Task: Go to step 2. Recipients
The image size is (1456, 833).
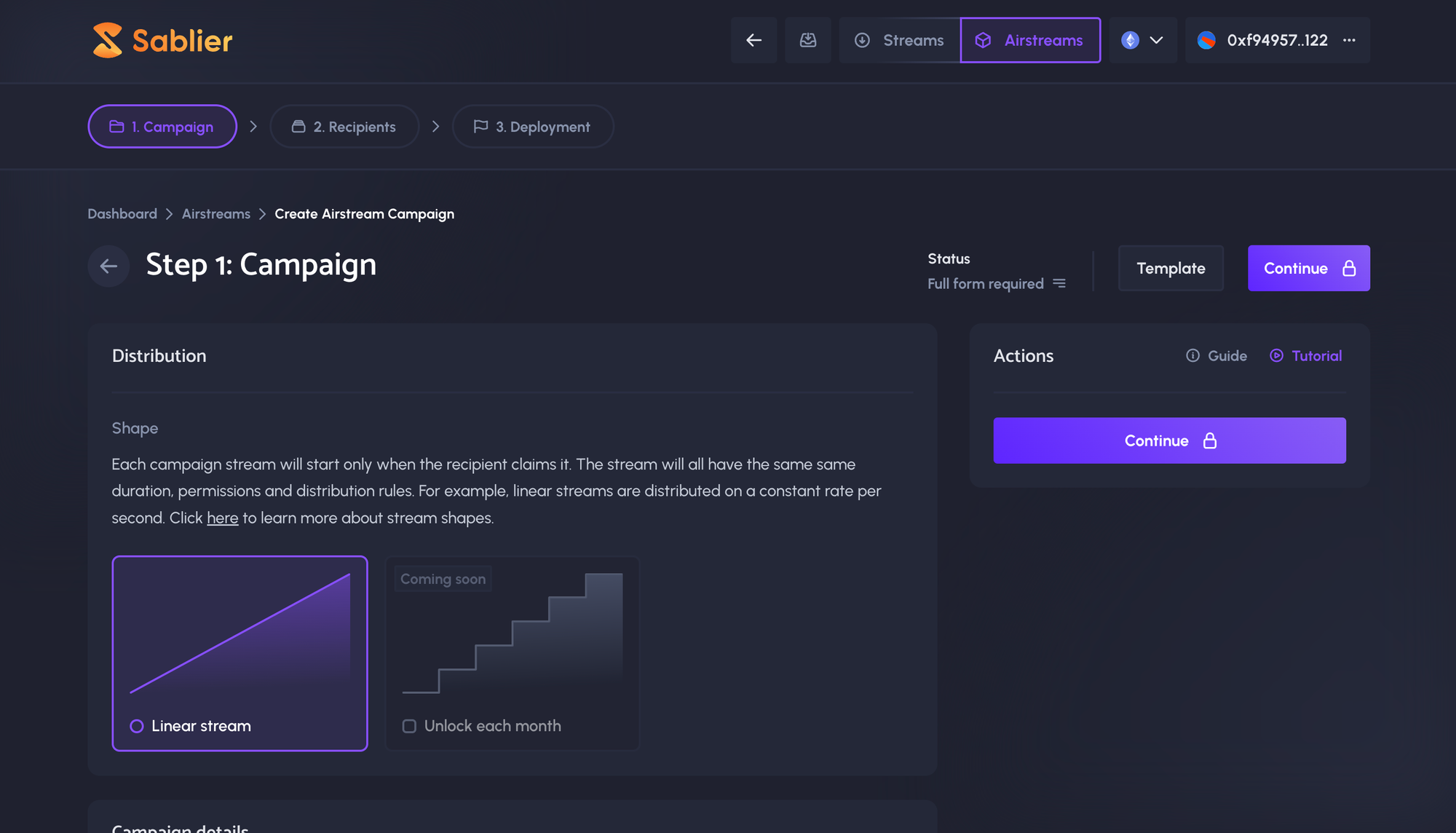Action: point(344,127)
